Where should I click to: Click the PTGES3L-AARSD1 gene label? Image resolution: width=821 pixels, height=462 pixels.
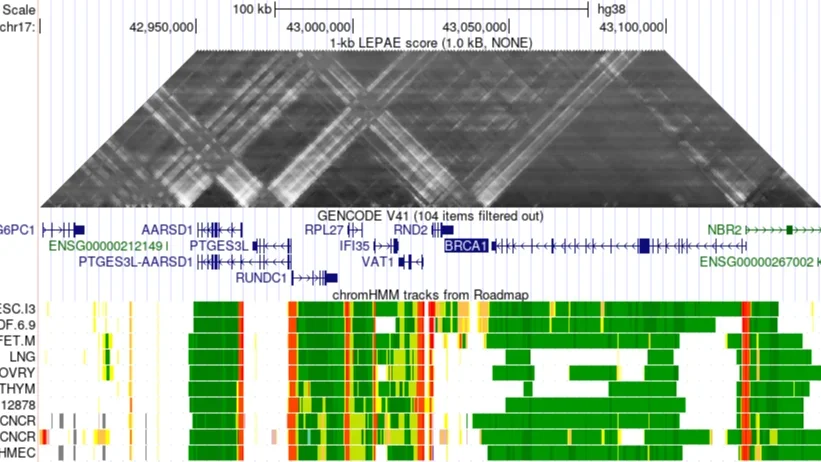point(135,261)
